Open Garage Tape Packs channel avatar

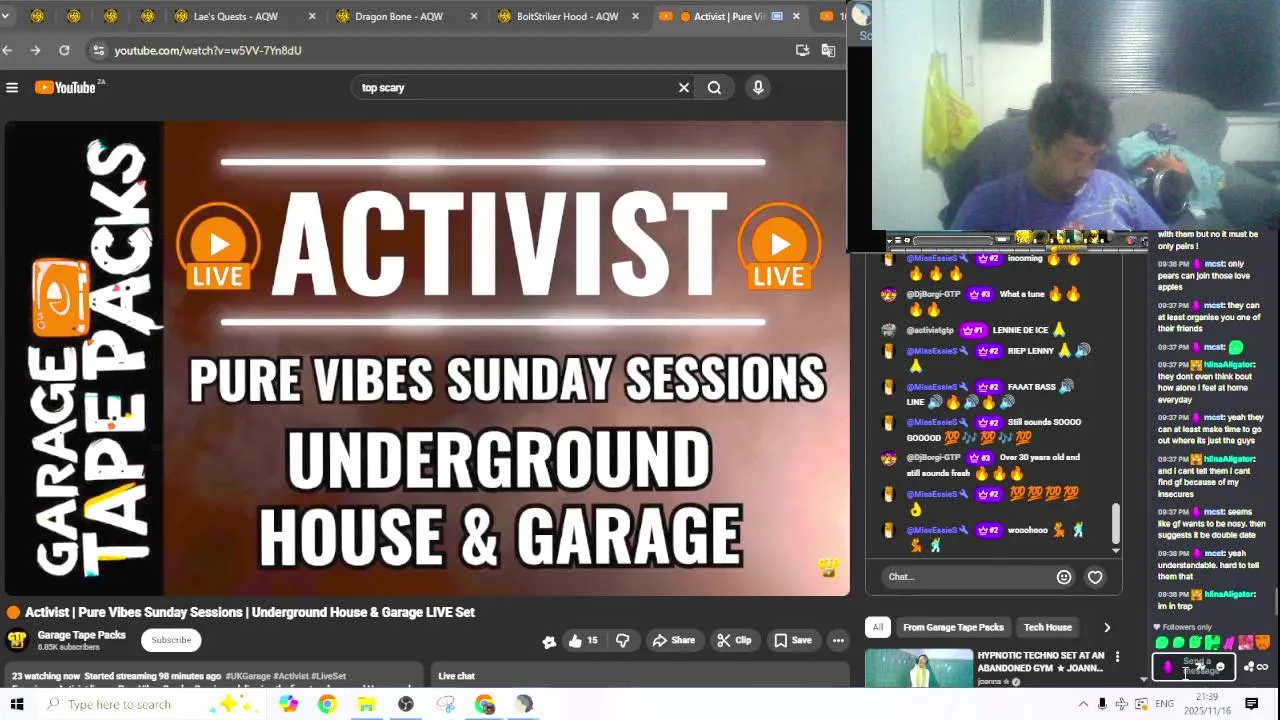tap(17, 640)
